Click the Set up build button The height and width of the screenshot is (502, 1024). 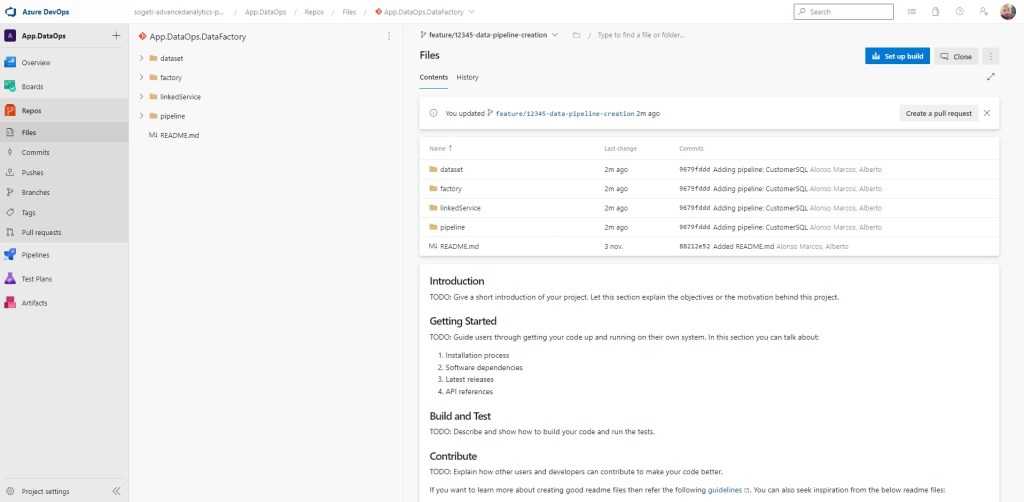click(x=897, y=56)
